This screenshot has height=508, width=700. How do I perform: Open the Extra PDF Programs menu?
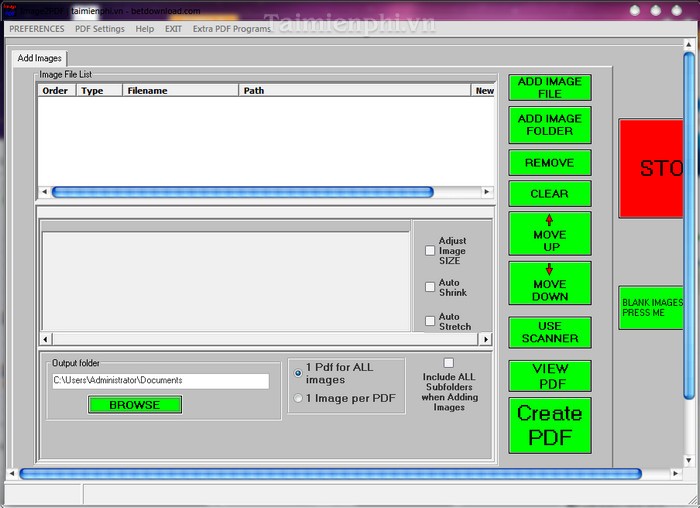pos(231,29)
